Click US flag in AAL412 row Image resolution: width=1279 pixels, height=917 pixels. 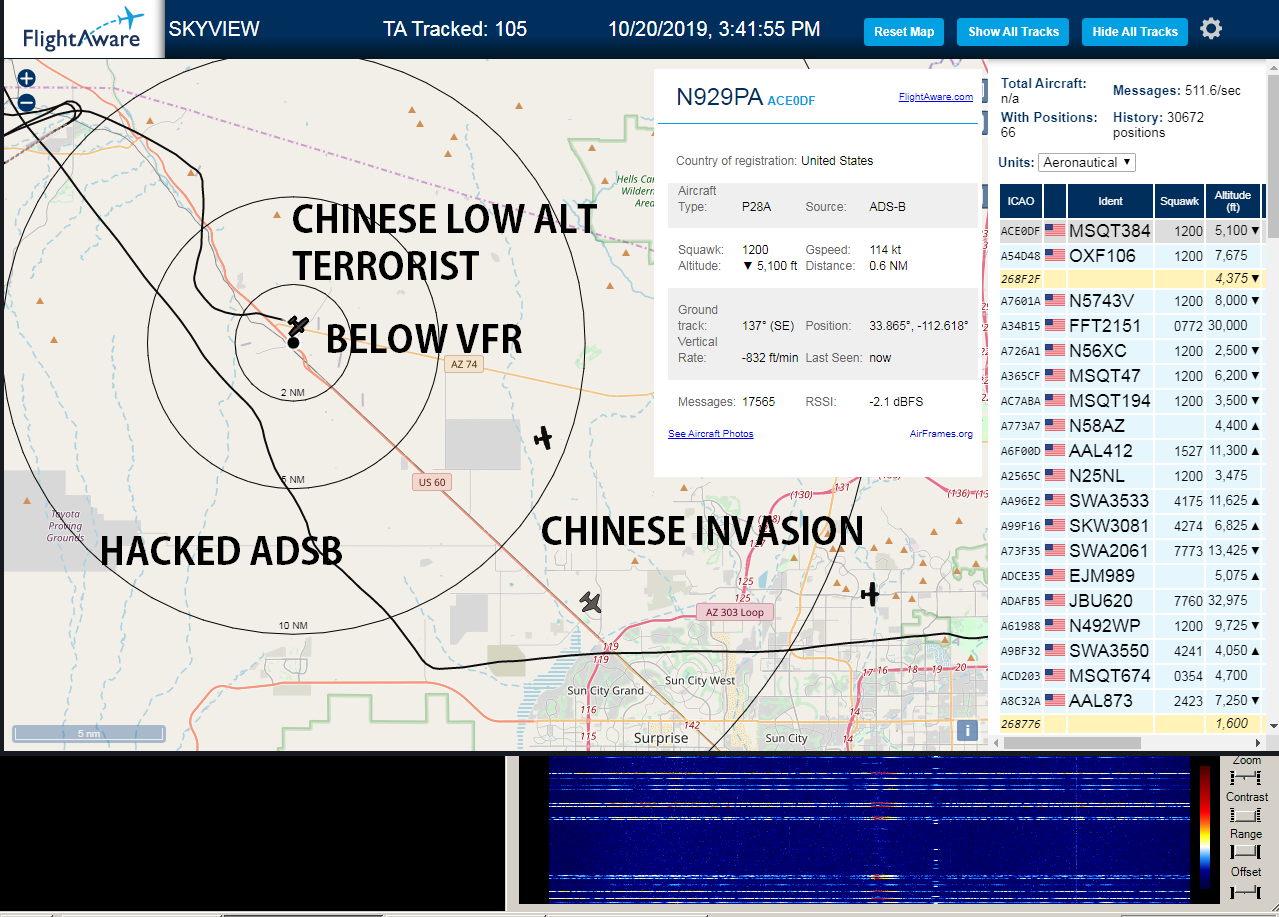[1055, 451]
